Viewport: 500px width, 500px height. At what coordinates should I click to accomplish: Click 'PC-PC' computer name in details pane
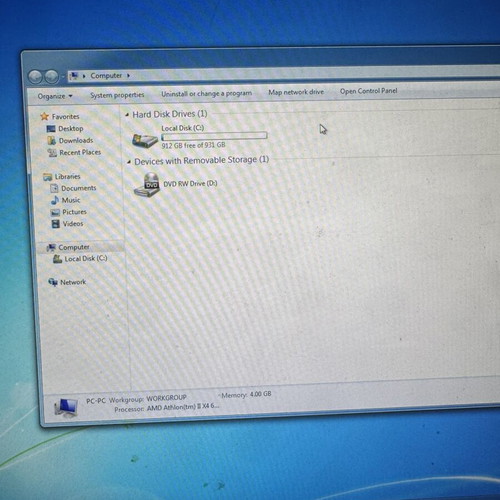coord(96,401)
